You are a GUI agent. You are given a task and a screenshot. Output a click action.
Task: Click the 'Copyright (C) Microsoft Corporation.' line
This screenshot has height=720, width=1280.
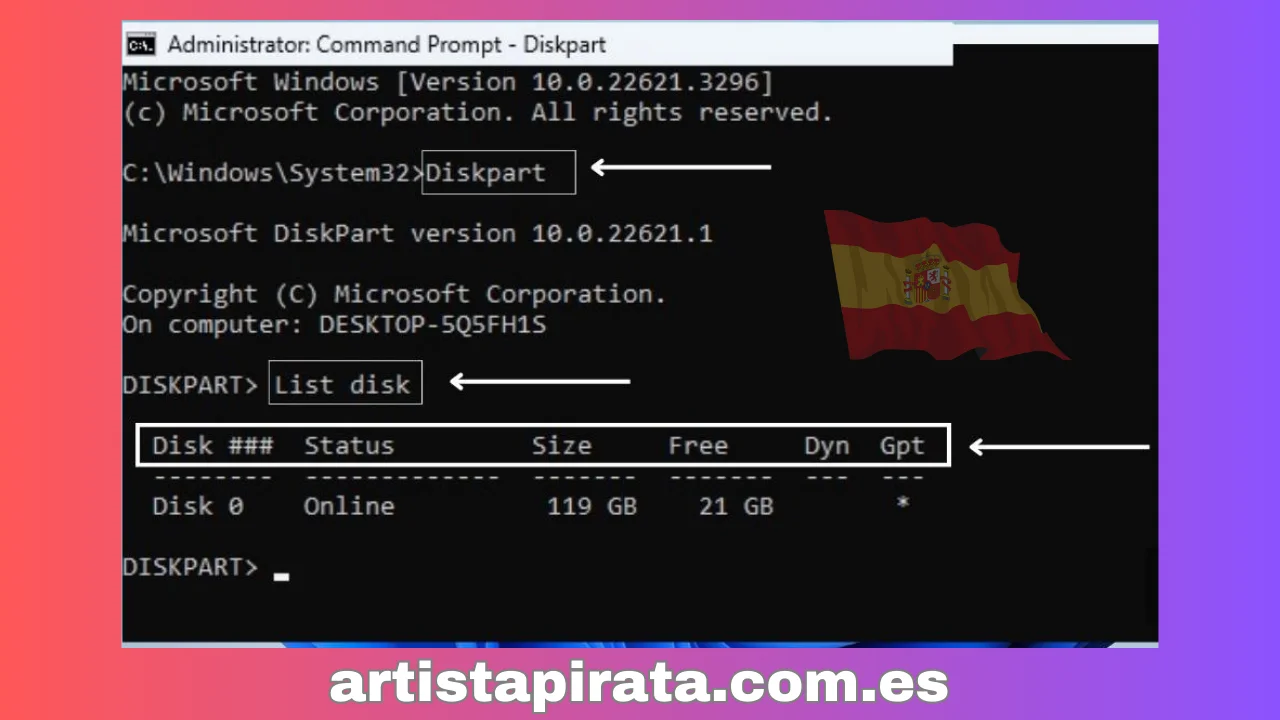click(394, 294)
